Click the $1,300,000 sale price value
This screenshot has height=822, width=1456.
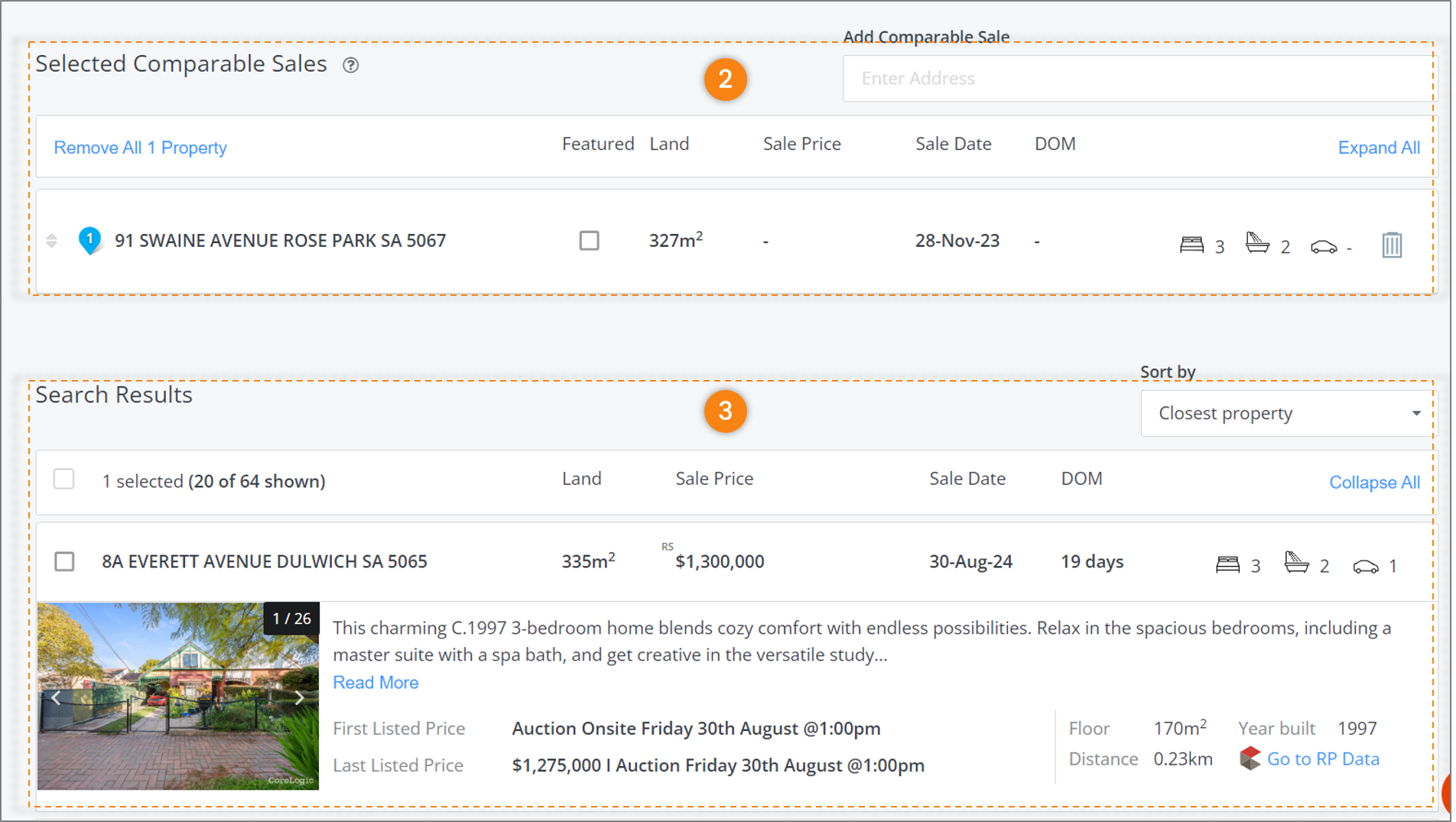(720, 562)
